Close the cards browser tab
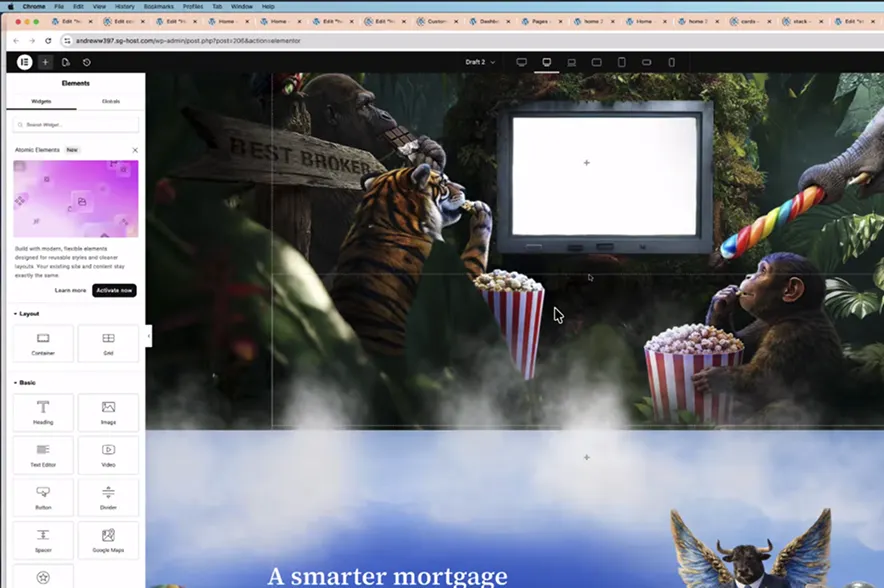 (x=769, y=21)
